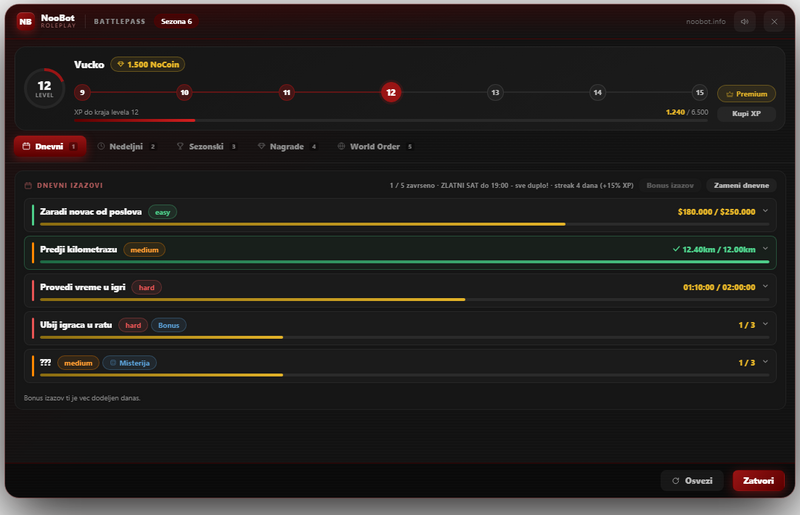The height and width of the screenshot is (515, 800).
Task: Click the BATTLEPASS header label
Action: 120,21
